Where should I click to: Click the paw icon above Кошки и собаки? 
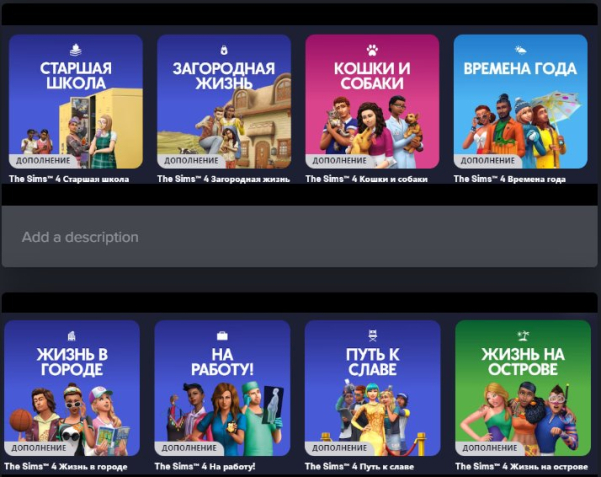pos(372,48)
